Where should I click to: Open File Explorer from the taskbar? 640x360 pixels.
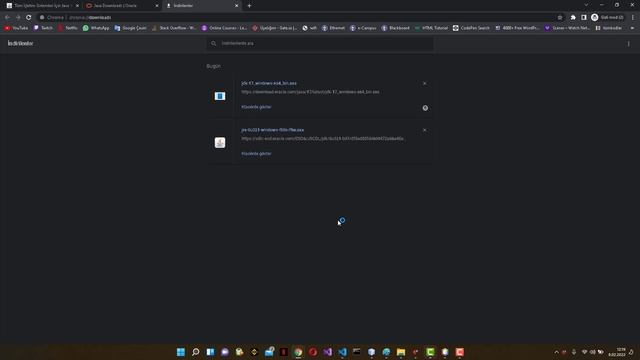coord(401,352)
